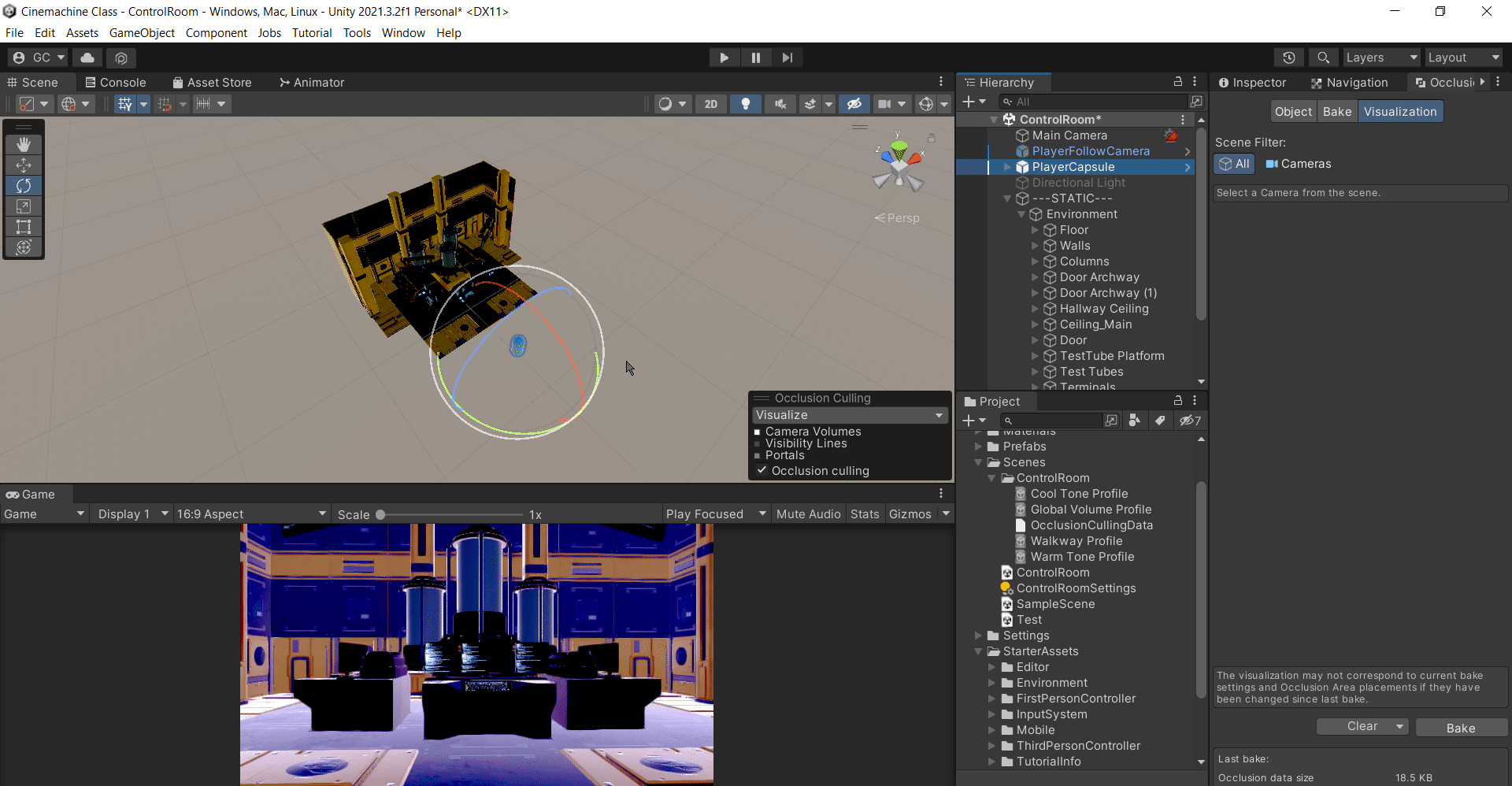Click the Project panel search-by-label icon

[1160, 421]
